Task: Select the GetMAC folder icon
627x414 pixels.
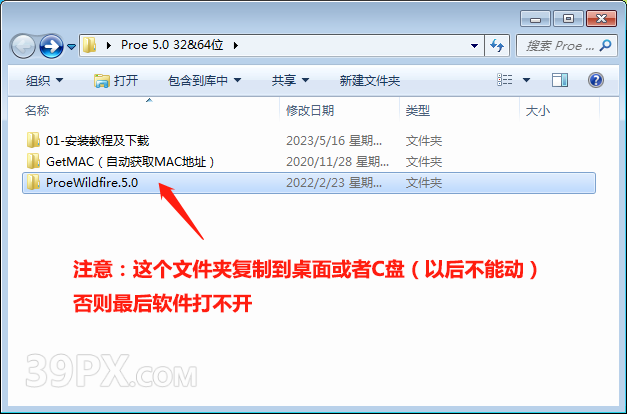Action: click(x=33, y=161)
